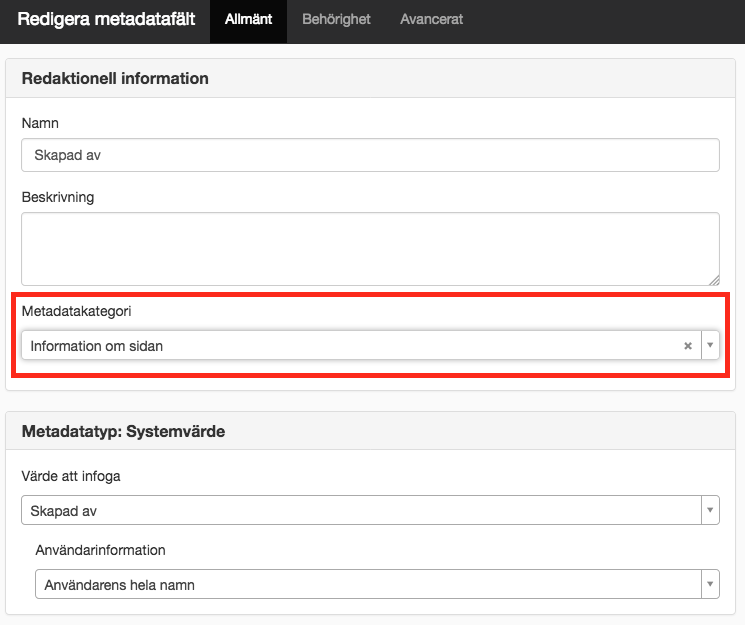The height and width of the screenshot is (625, 745).
Task: Click the Namn label
Action: [x=40, y=123]
